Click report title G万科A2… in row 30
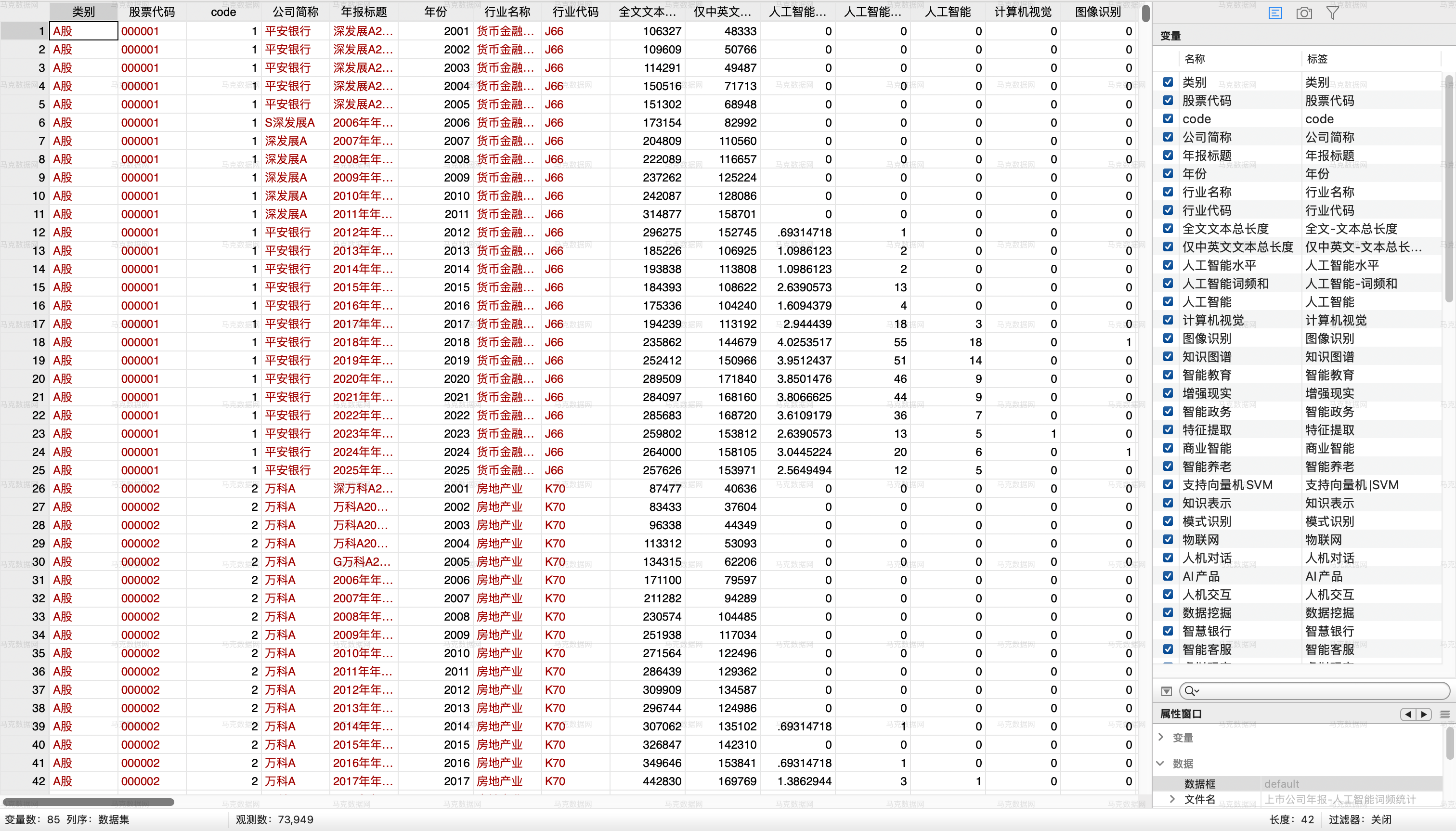This screenshot has width=1456, height=831. pos(364,561)
